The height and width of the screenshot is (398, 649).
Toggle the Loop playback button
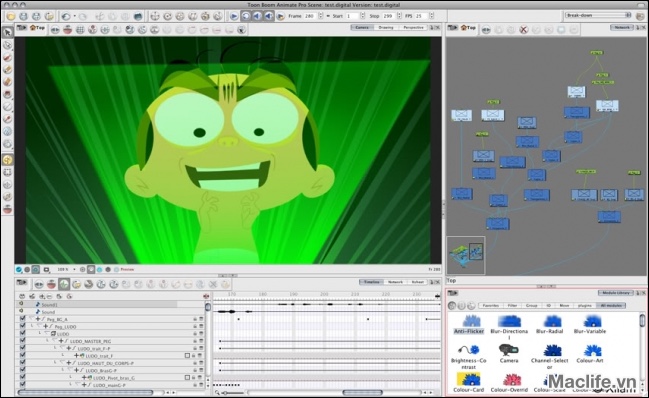click(245, 16)
